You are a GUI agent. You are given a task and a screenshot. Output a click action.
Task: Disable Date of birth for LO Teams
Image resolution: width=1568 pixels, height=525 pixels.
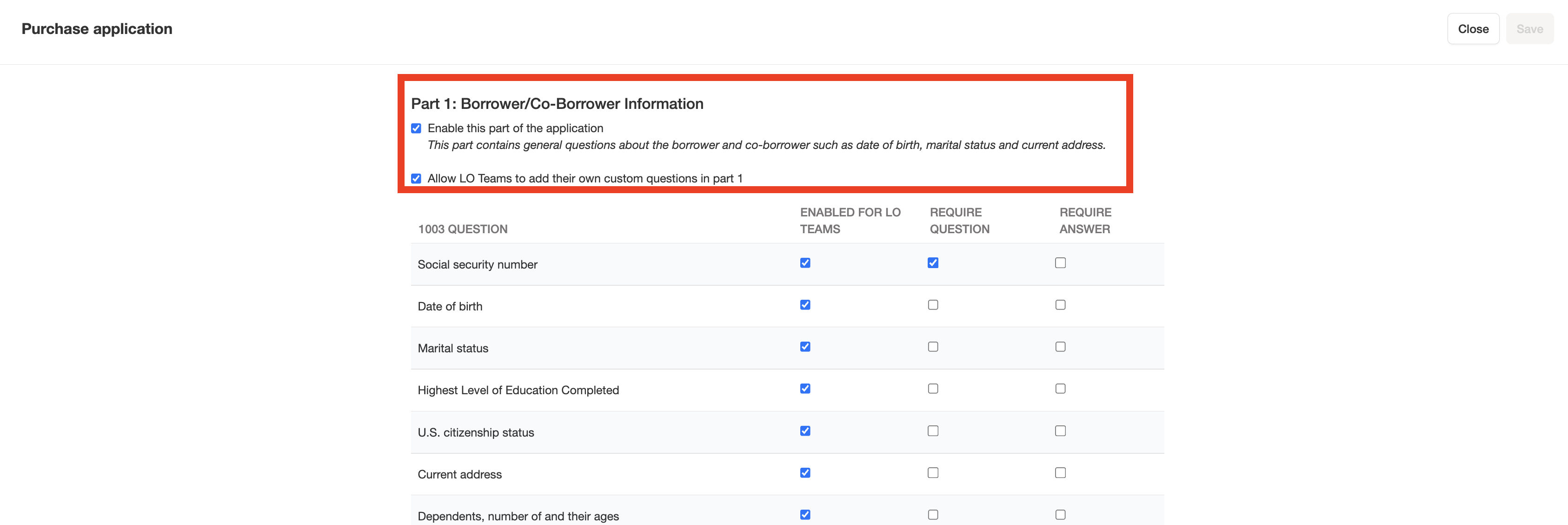(x=805, y=305)
